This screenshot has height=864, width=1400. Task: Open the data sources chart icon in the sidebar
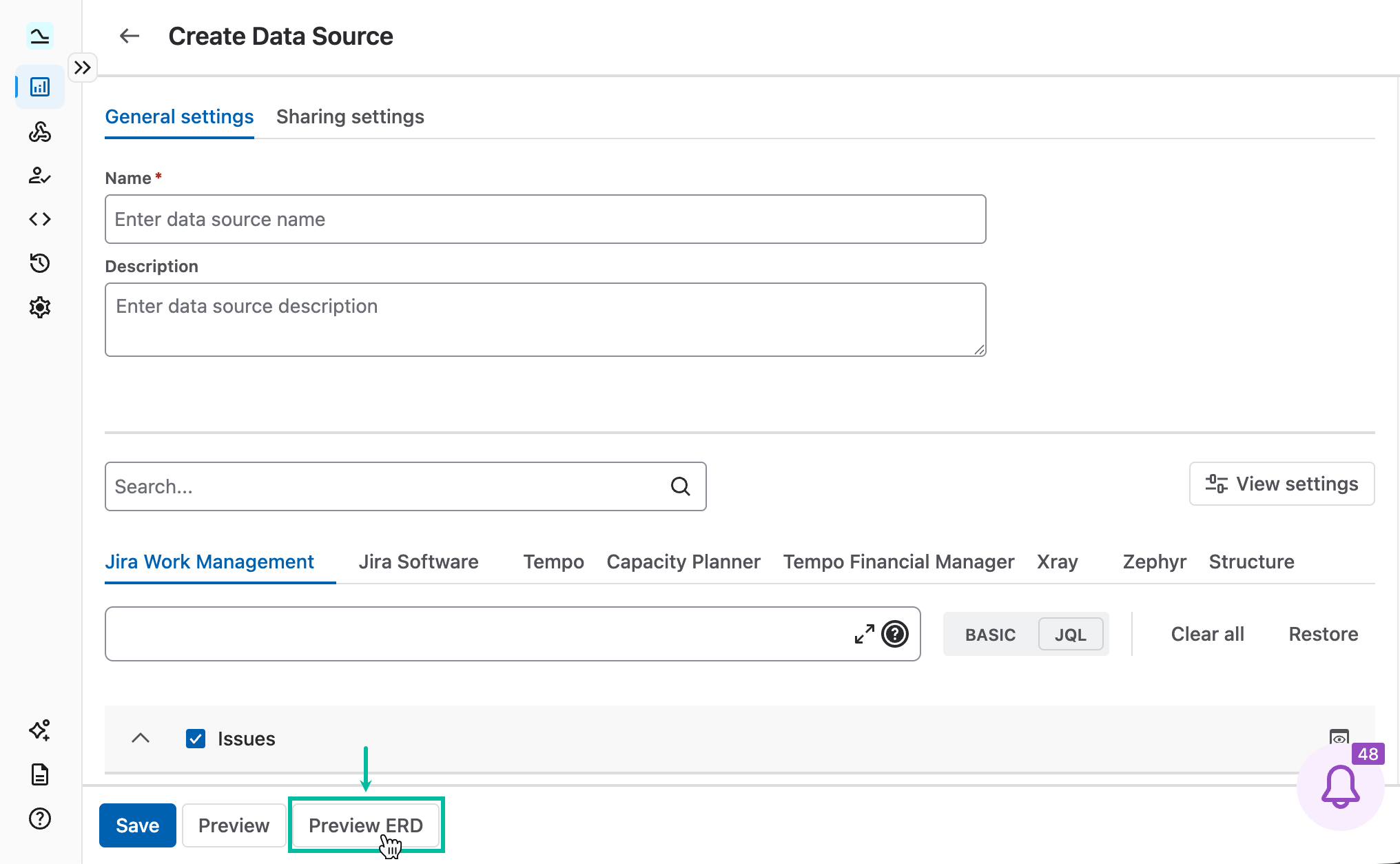[40, 87]
